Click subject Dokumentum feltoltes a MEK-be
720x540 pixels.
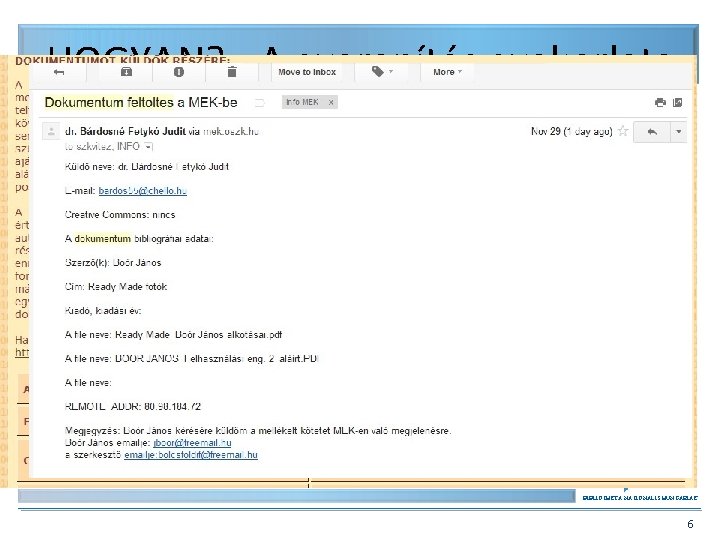[141, 102]
